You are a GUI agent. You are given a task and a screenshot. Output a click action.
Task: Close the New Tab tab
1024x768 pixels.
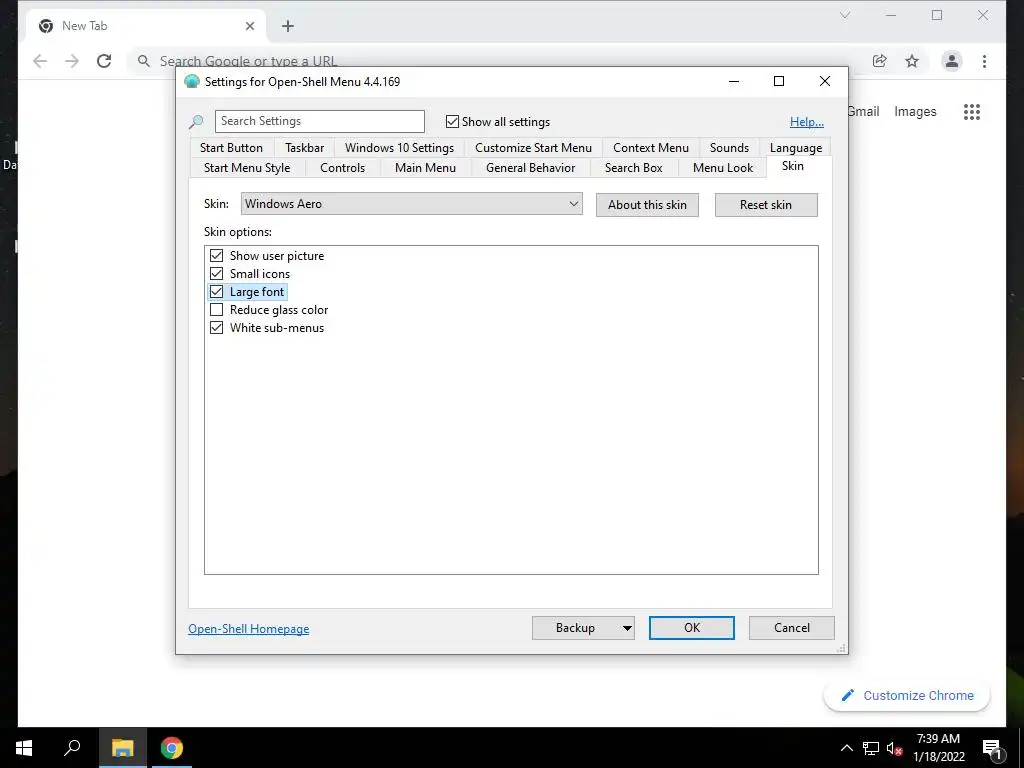pos(250,26)
